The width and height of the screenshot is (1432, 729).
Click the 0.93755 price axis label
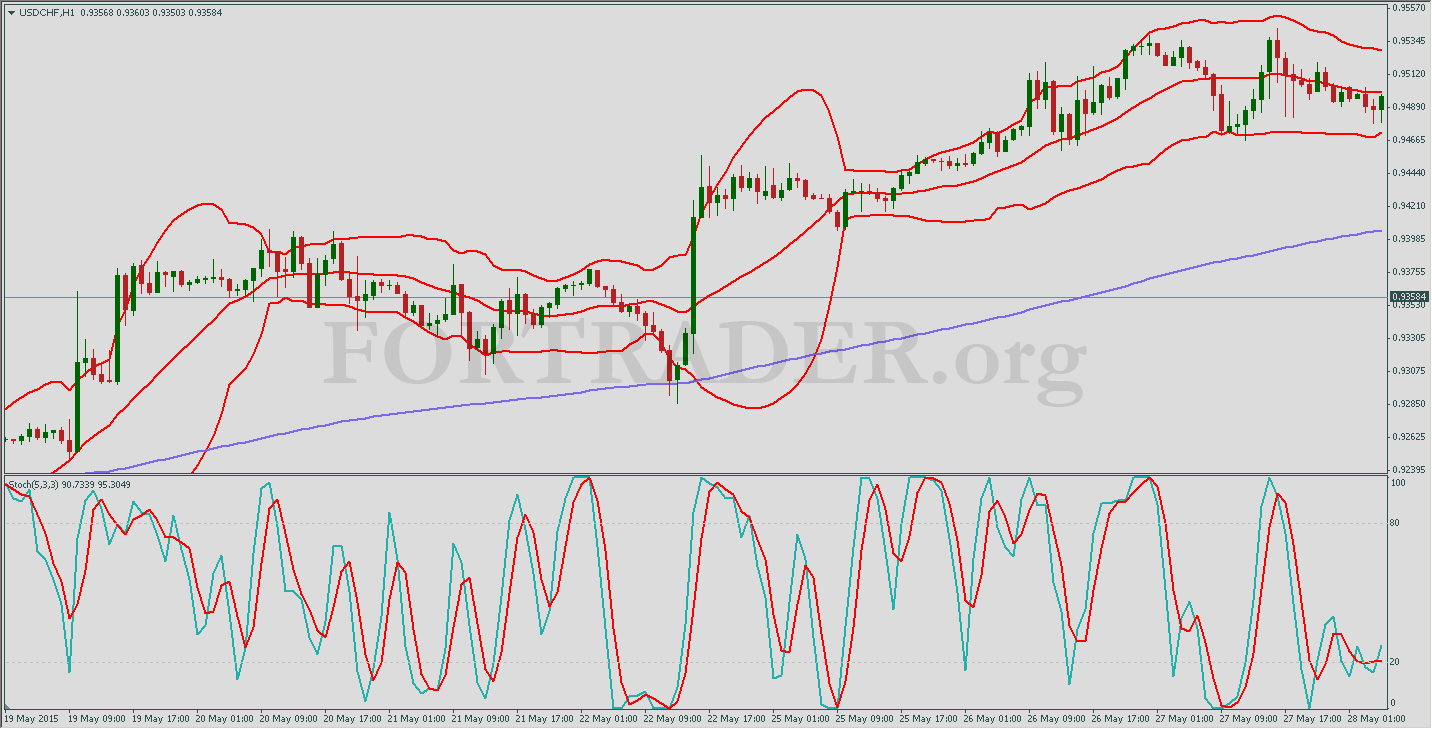pyautogui.click(x=1409, y=272)
